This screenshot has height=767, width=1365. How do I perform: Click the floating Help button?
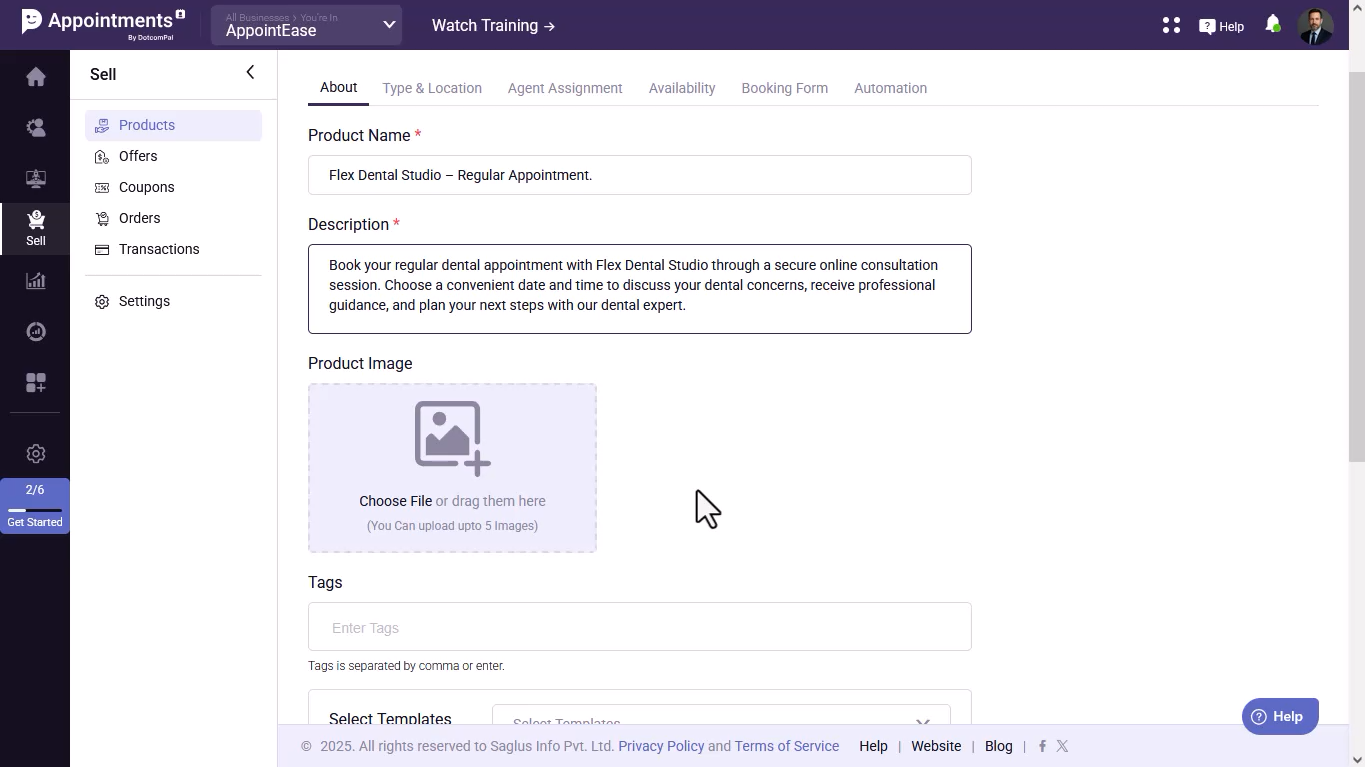[1279, 716]
